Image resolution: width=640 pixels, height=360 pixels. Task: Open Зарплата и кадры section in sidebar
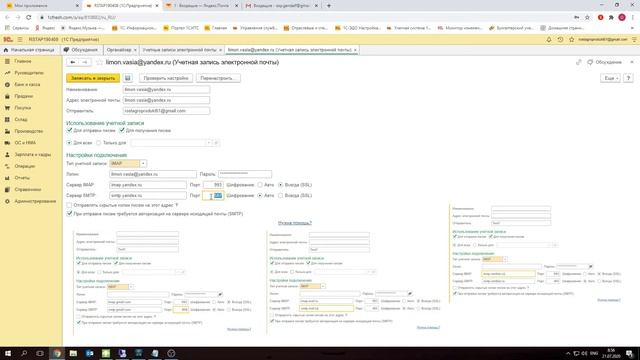point(33,155)
